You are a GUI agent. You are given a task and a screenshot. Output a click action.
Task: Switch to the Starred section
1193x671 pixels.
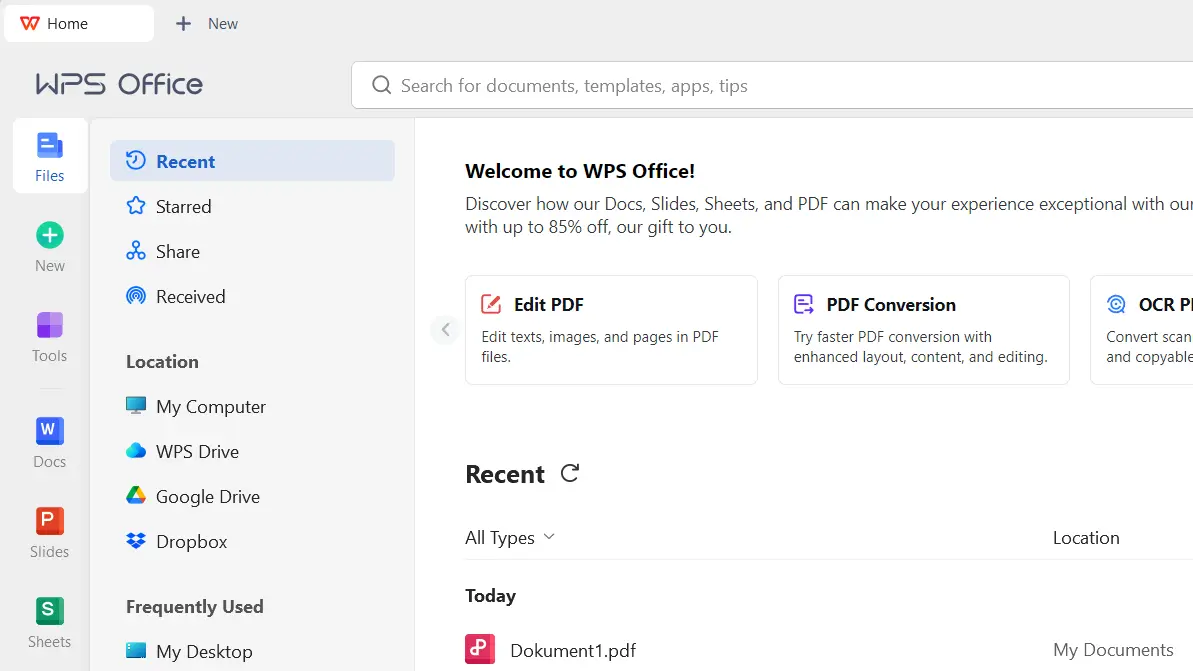pyautogui.click(x=183, y=206)
